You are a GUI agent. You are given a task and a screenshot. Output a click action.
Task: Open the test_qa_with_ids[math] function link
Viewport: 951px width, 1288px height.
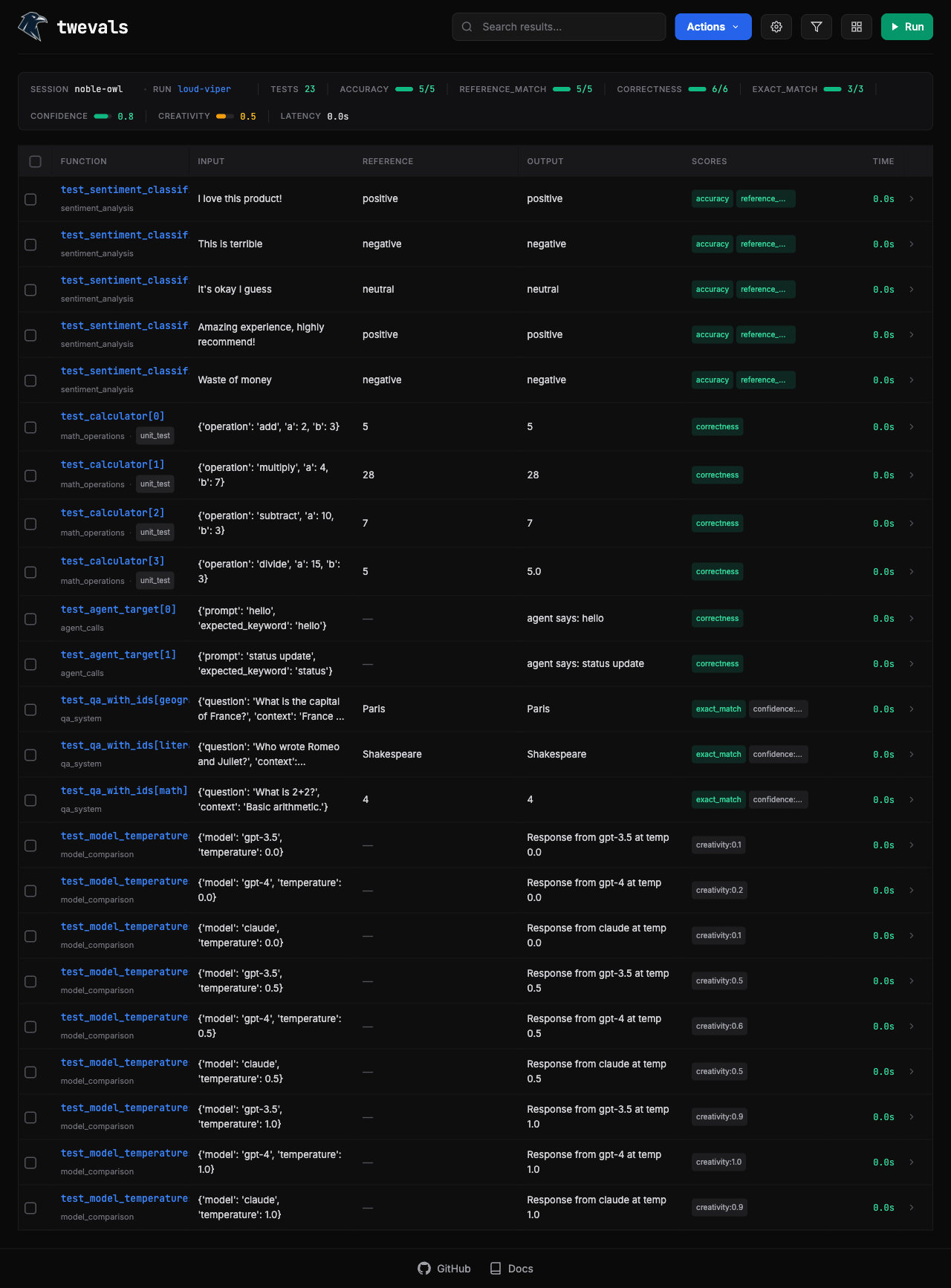point(124,791)
